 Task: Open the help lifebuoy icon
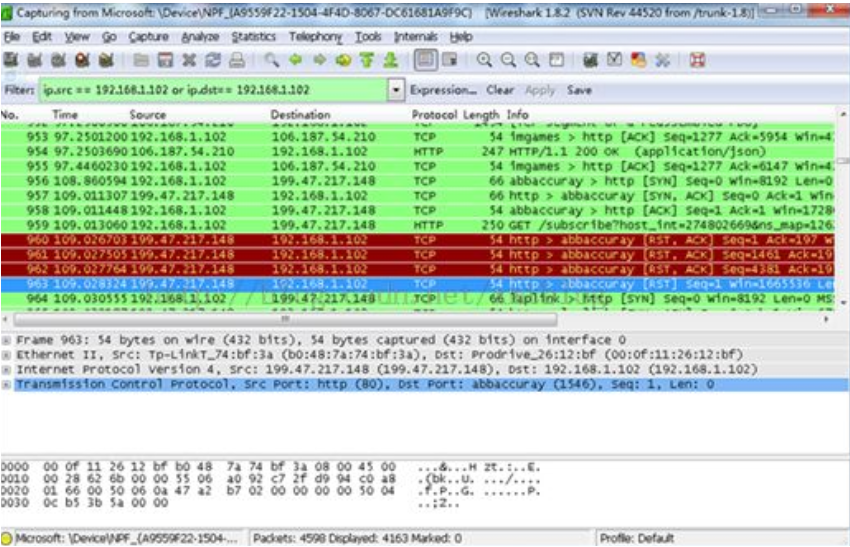pyautogui.click(x=697, y=60)
